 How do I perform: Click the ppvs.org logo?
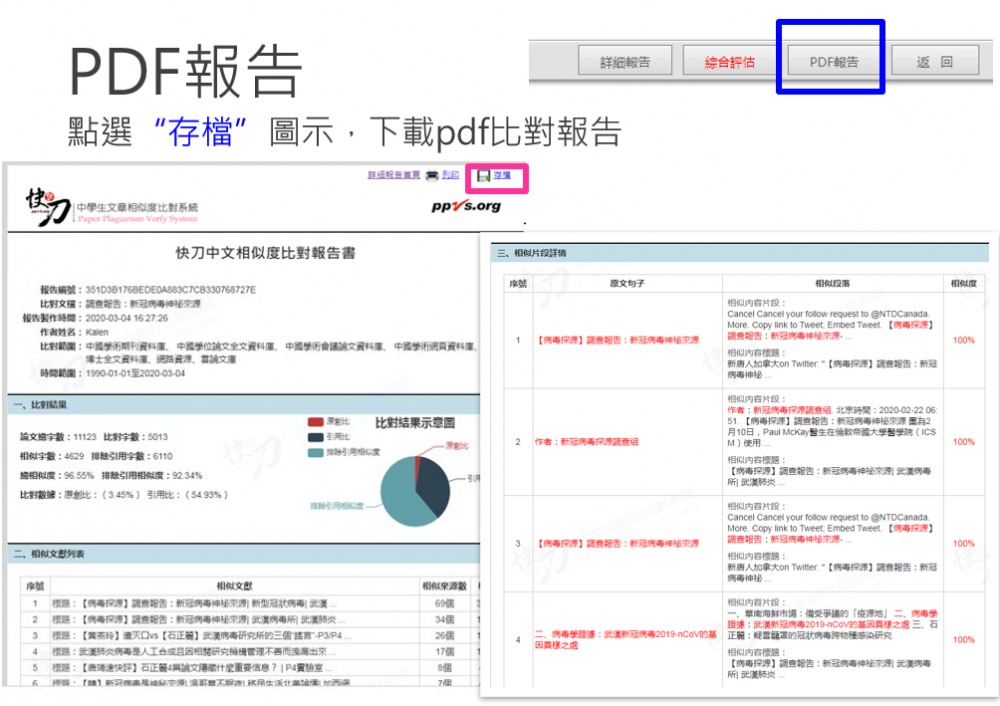click(465, 206)
